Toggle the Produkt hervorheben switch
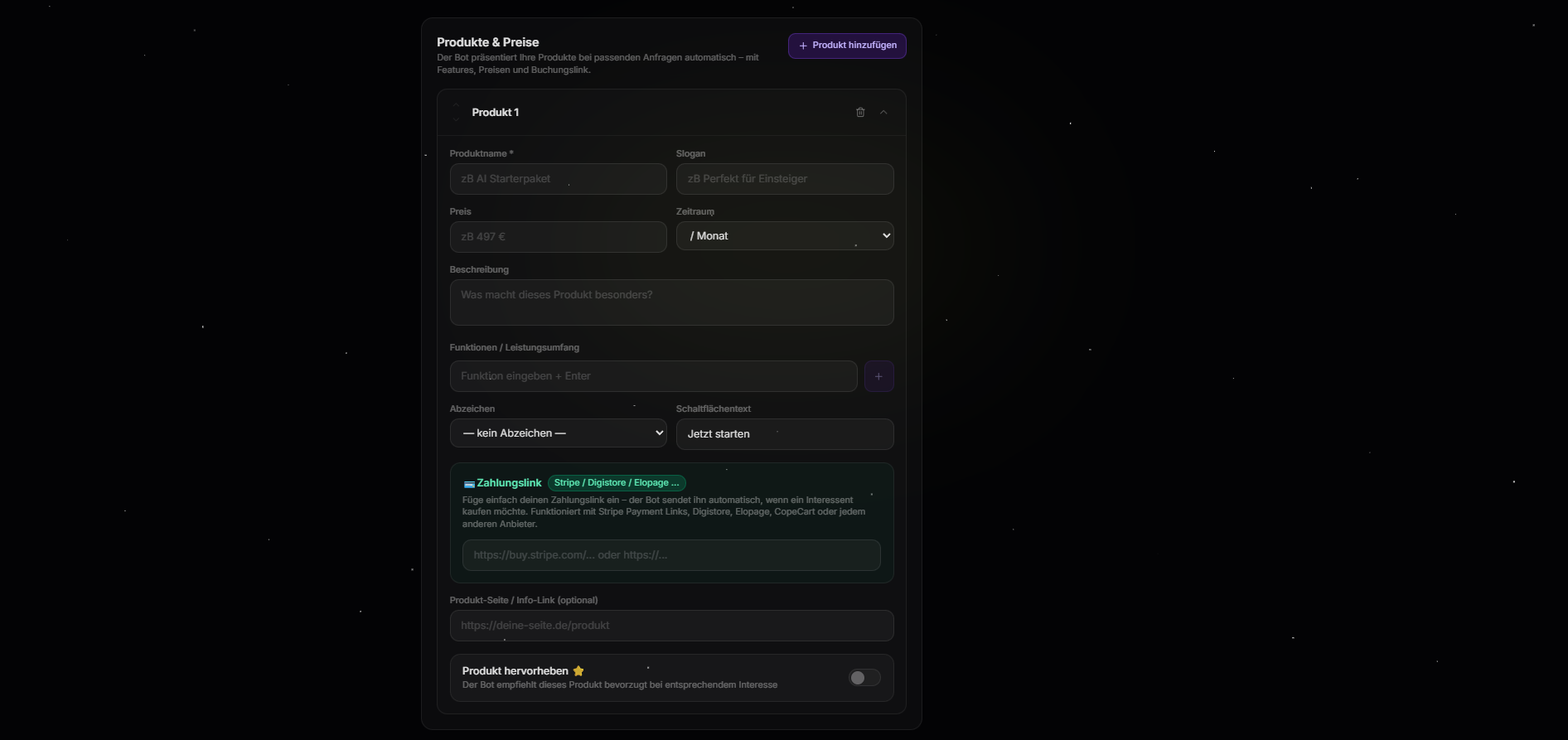 point(864,678)
